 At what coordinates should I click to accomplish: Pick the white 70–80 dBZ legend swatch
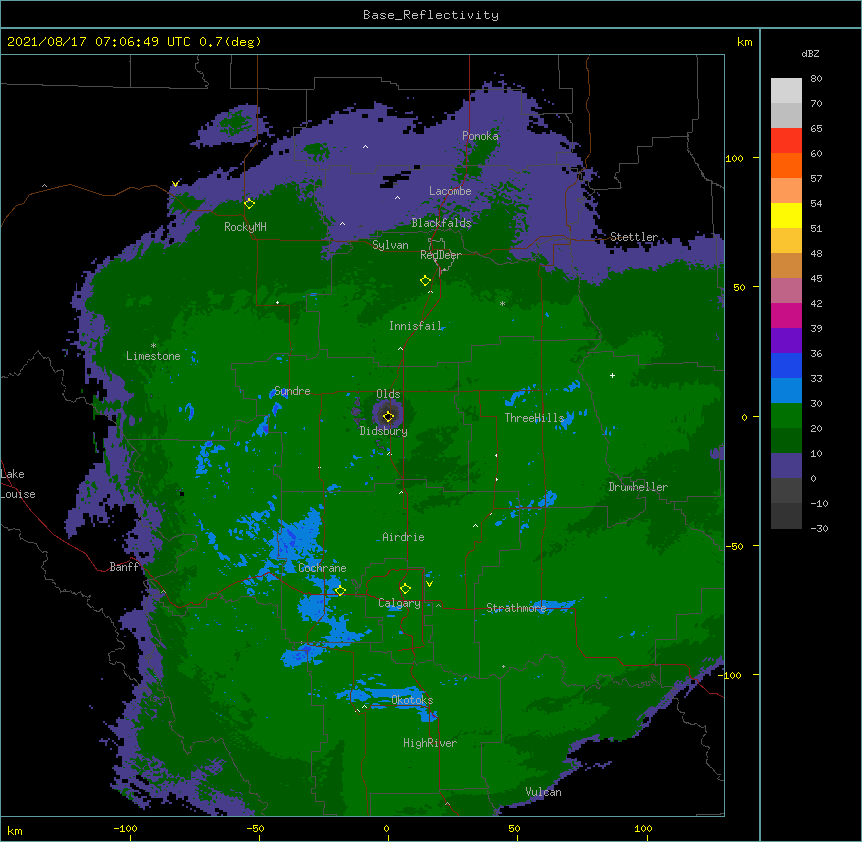pos(786,91)
